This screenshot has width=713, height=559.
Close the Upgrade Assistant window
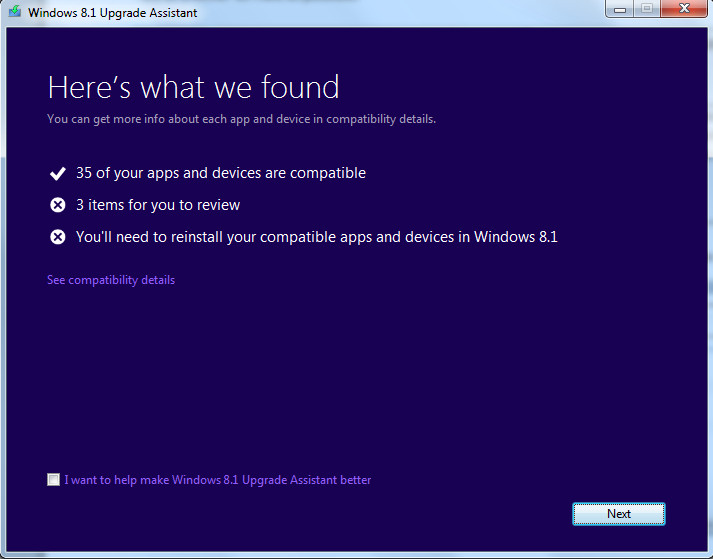[x=684, y=9]
